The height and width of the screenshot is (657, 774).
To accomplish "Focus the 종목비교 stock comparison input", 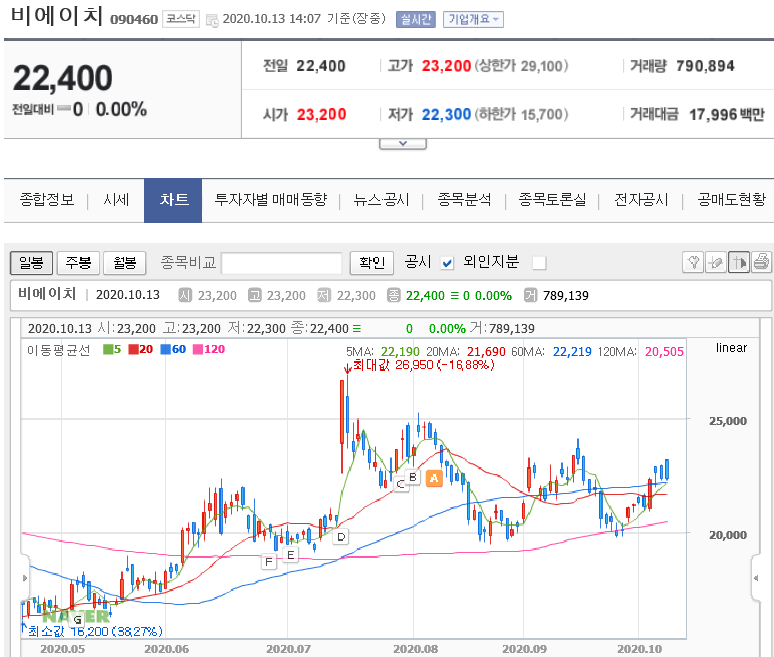I will point(281,263).
